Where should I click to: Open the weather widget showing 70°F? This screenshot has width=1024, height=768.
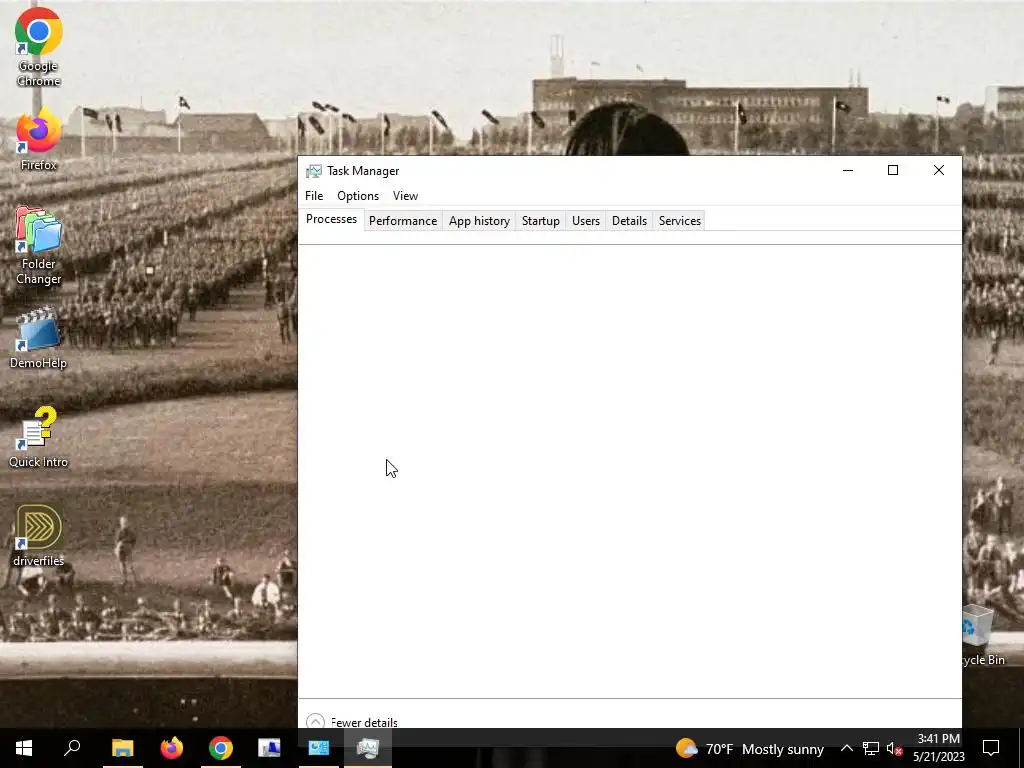(750, 748)
